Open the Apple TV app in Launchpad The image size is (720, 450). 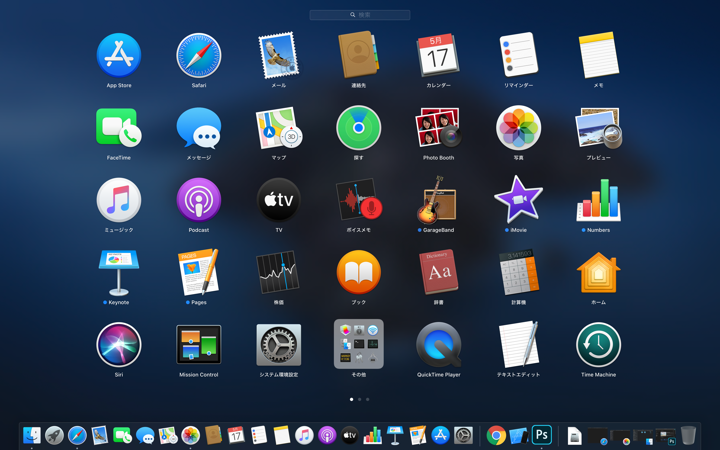pos(279,200)
